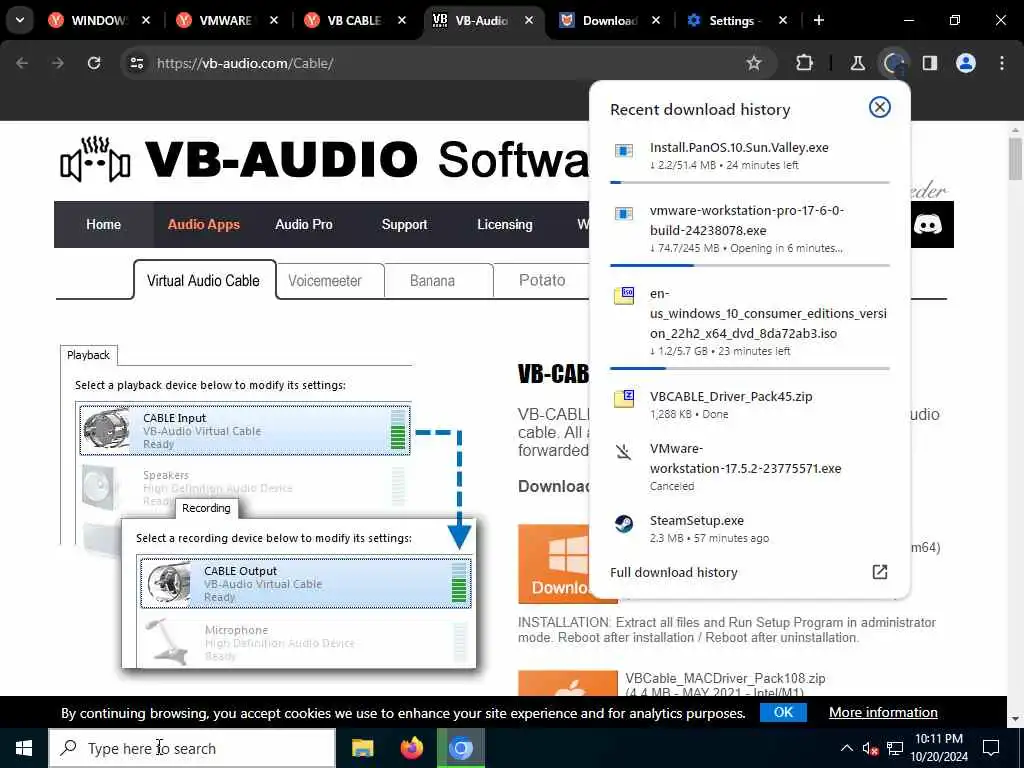Image resolution: width=1024 pixels, height=768 pixels.
Task: Open the Extensions puzzle icon
Action: tap(805, 63)
